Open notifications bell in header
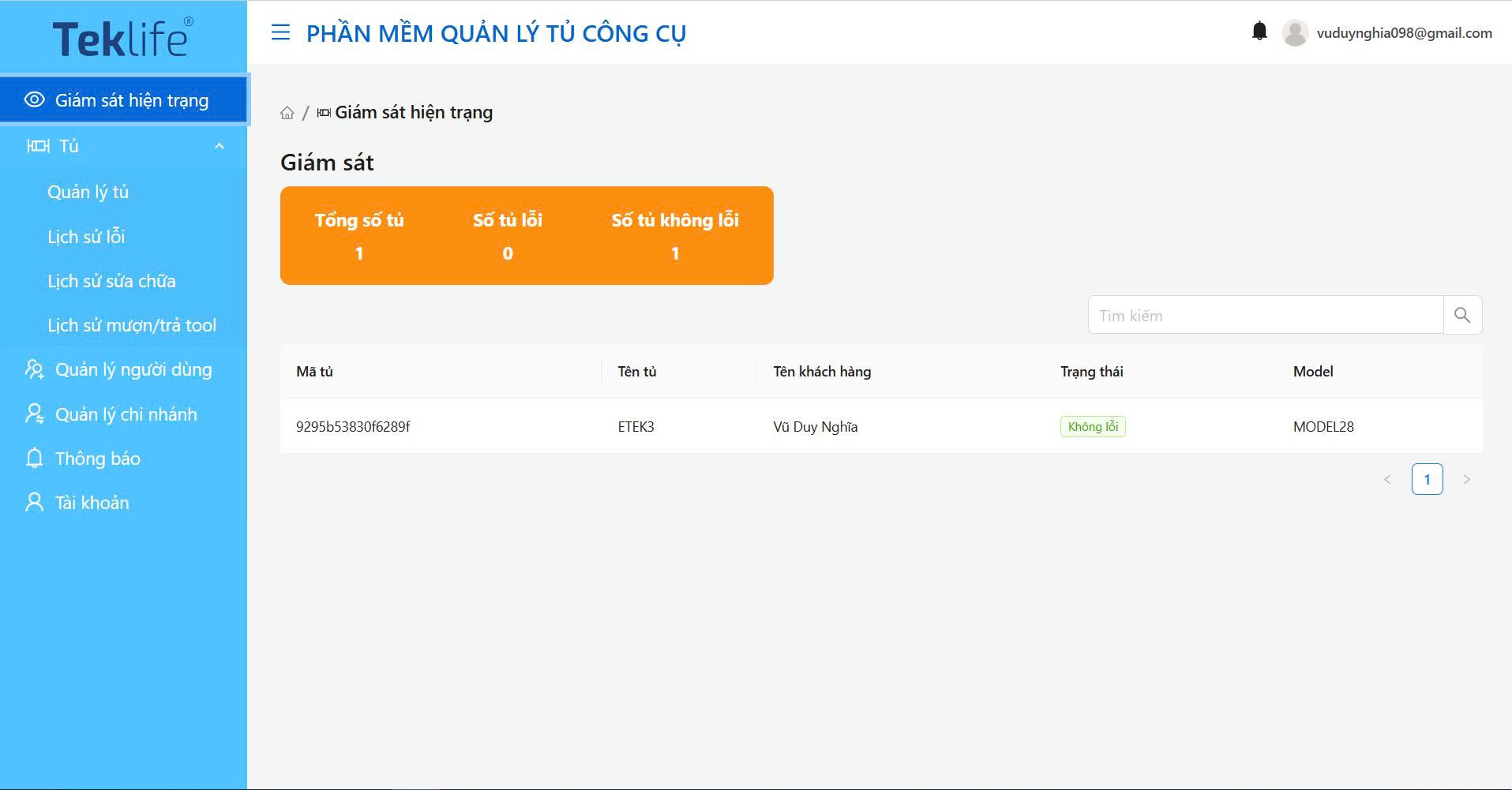The width and height of the screenshot is (1512, 790). tap(1259, 32)
